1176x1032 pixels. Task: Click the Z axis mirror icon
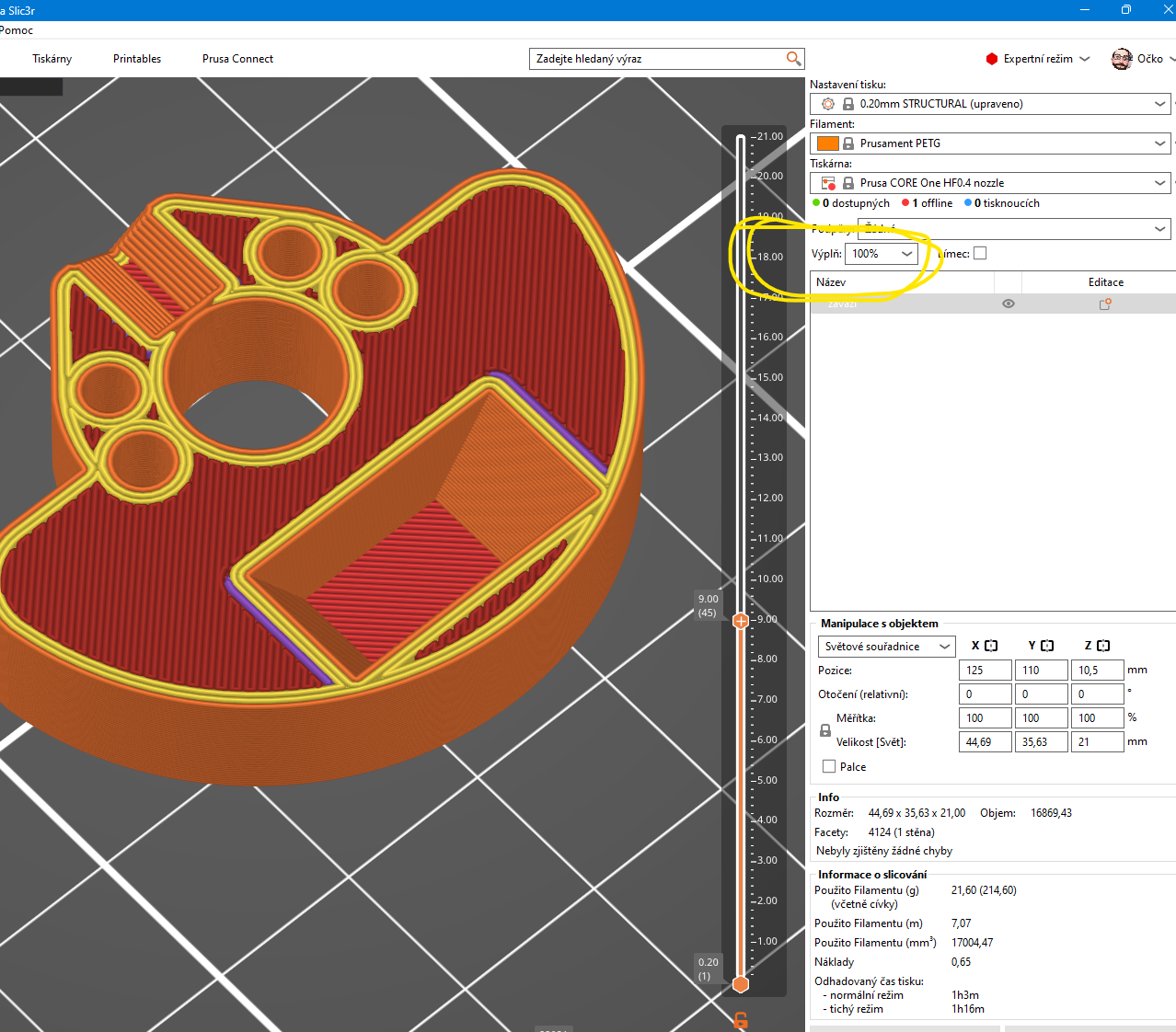point(1103,646)
